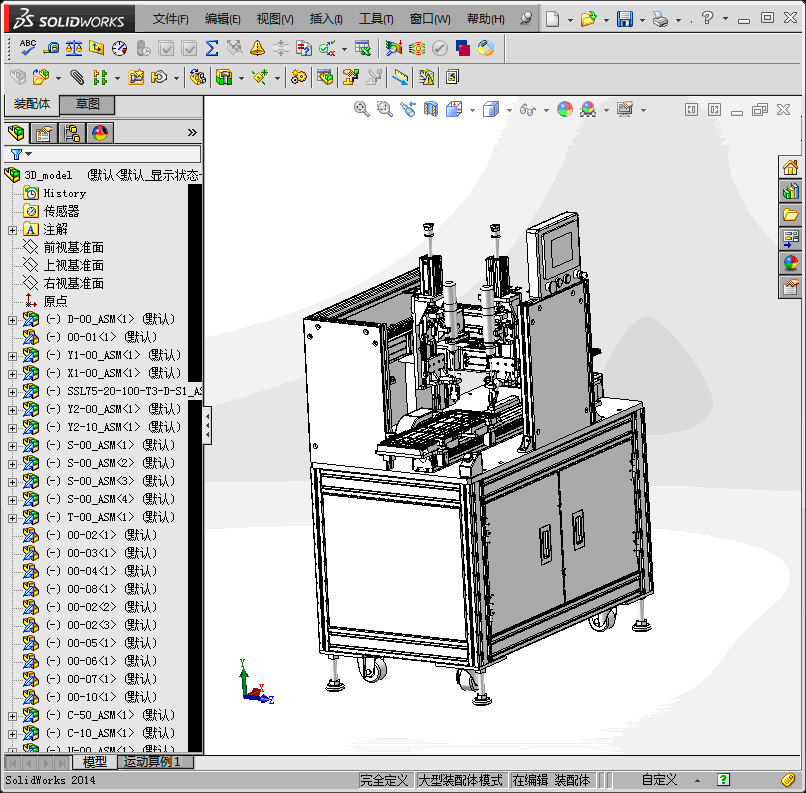
Task: Expand the 注解 annotations folder
Action: point(12,230)
